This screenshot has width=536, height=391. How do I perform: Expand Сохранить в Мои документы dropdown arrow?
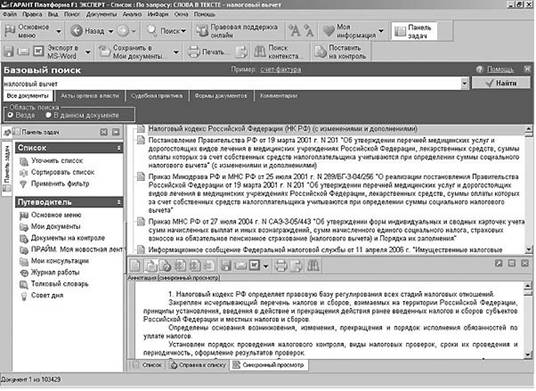click(176, 52)
